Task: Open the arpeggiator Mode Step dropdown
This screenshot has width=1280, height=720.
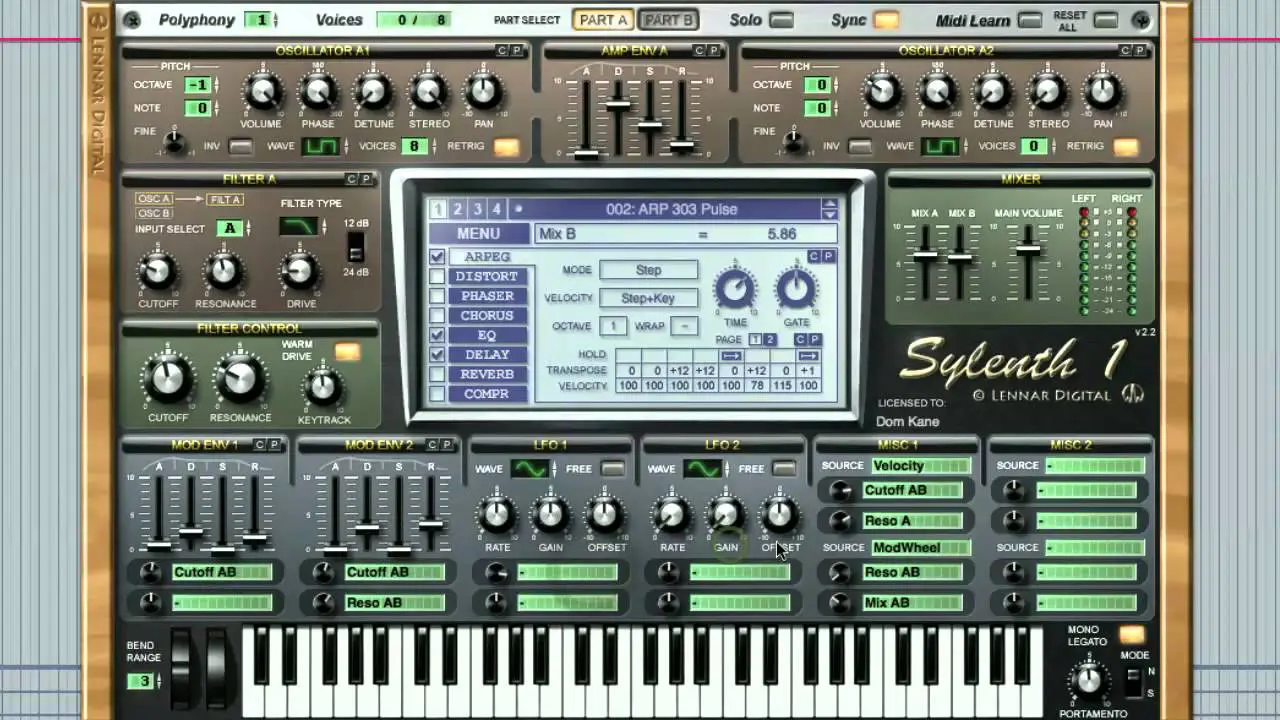Action: [648, 270]
